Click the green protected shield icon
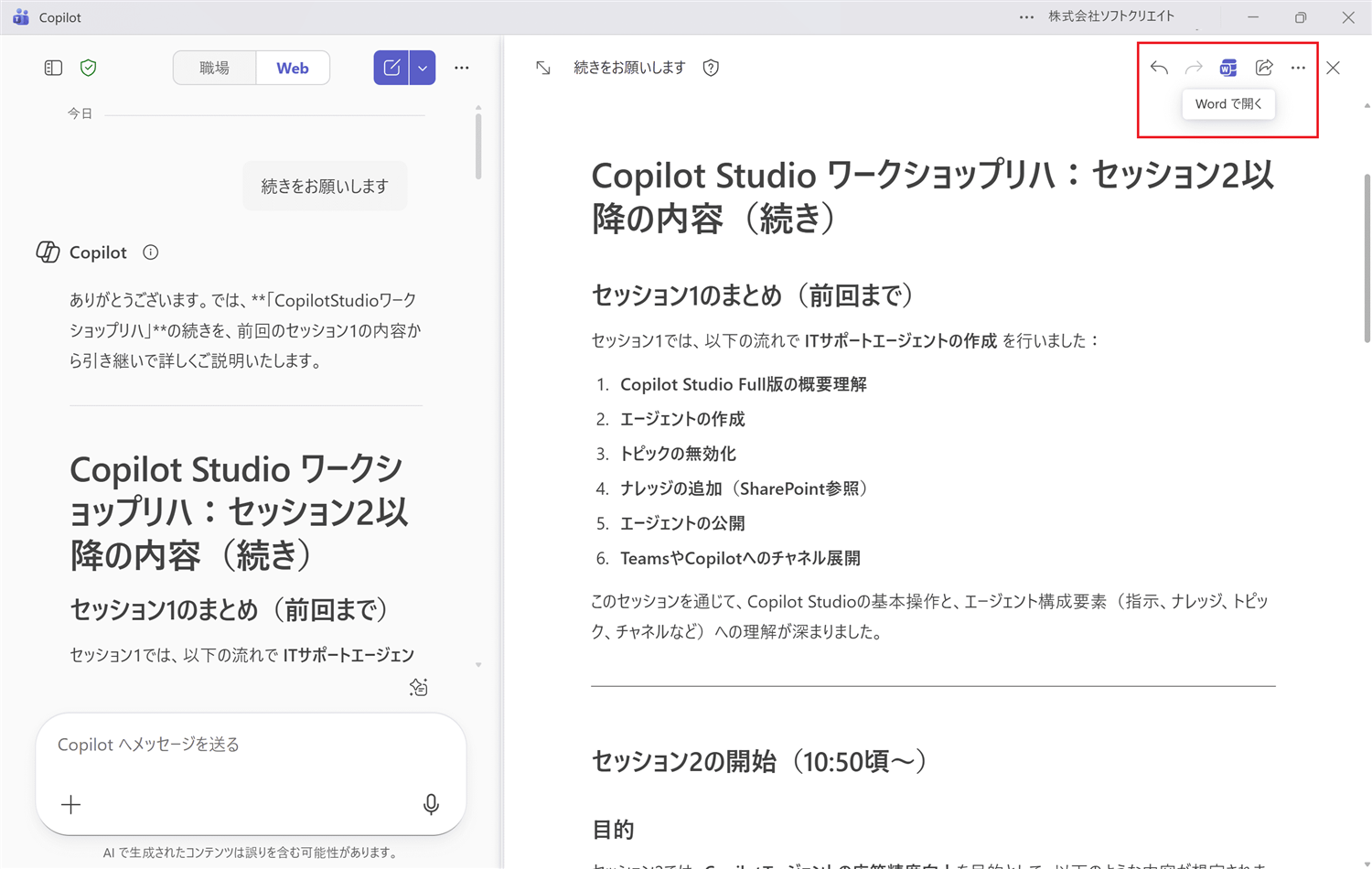 [88, 67]
